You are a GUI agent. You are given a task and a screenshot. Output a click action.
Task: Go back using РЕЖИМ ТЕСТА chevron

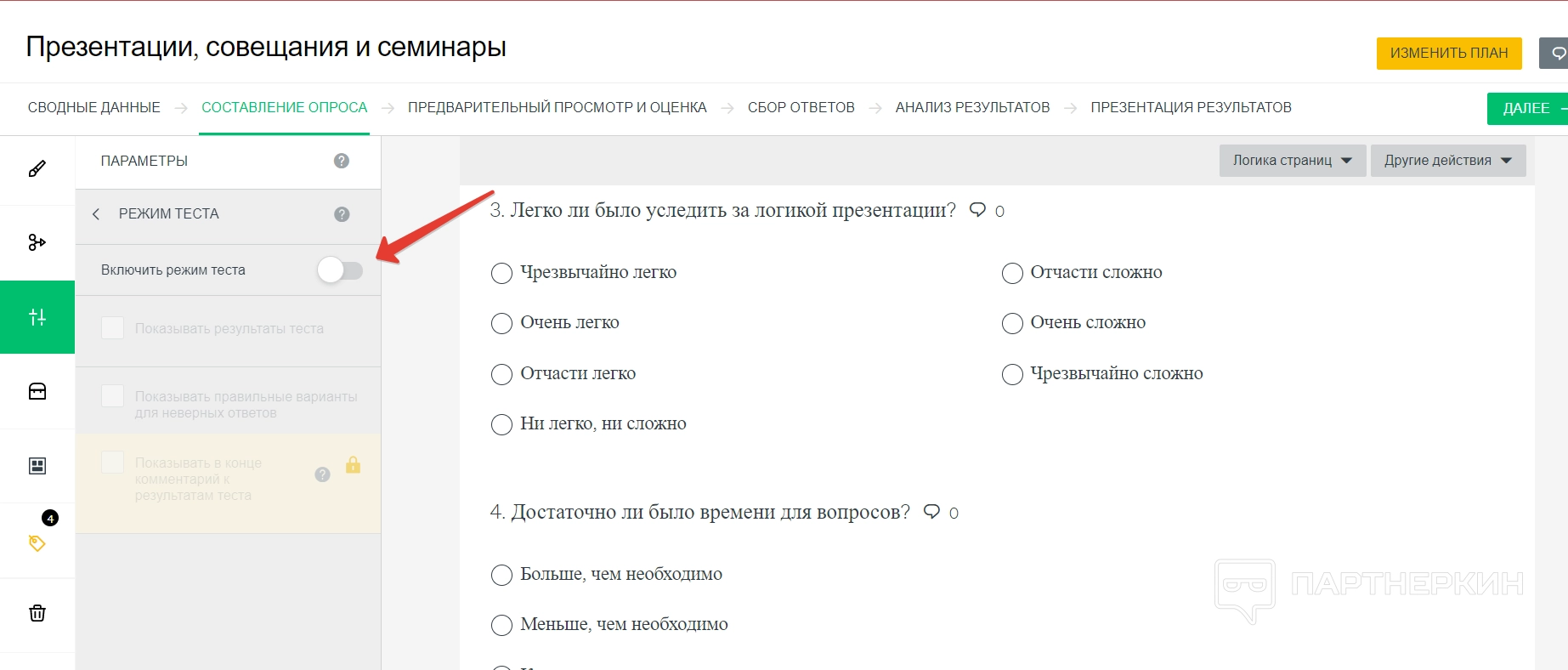(96, 214)
